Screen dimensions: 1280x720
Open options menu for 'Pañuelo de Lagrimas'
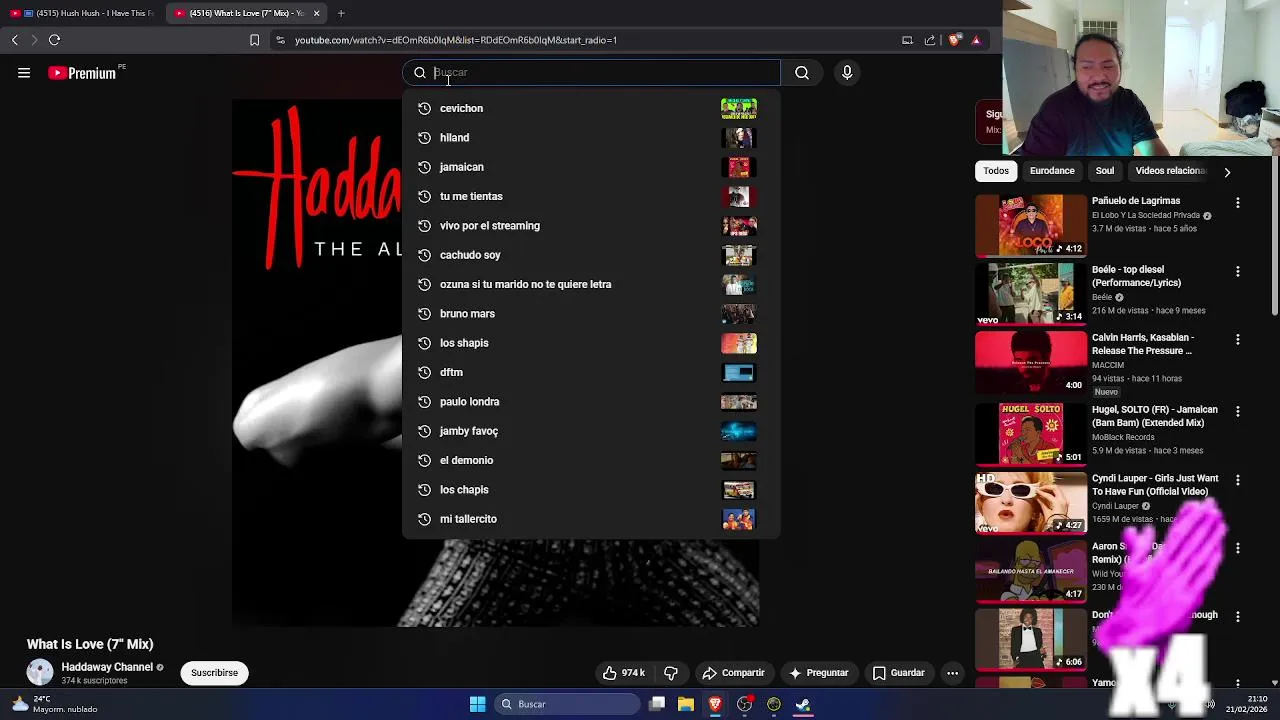click(1238, 203)
